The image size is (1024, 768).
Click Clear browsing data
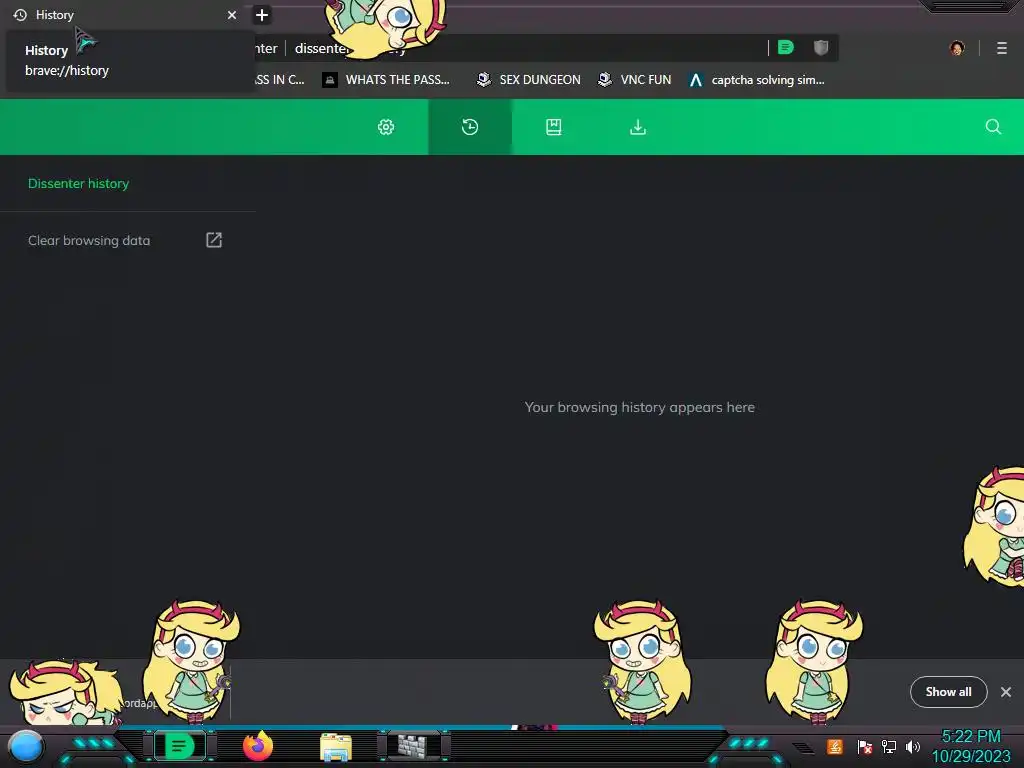pyautogui.click(x=89, y=240)
